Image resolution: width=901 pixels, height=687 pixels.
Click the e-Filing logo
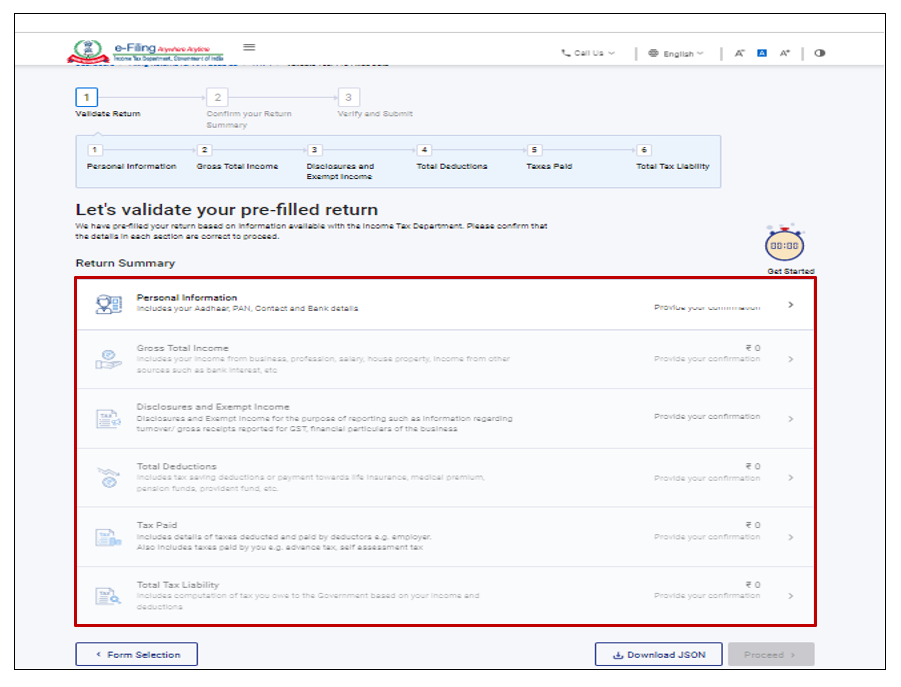[146, 52]
